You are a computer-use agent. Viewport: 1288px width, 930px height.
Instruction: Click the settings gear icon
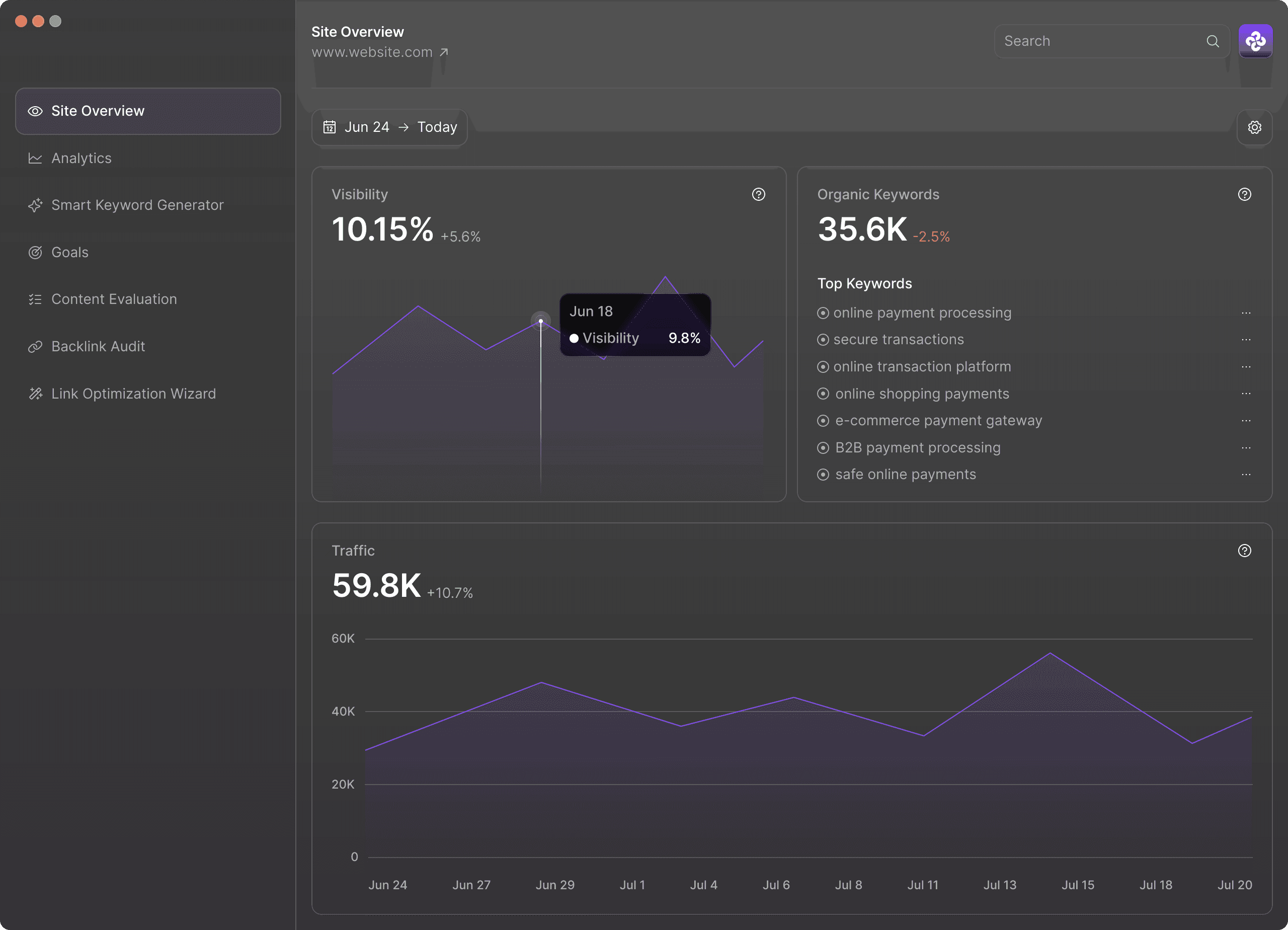coord(1254,127)
